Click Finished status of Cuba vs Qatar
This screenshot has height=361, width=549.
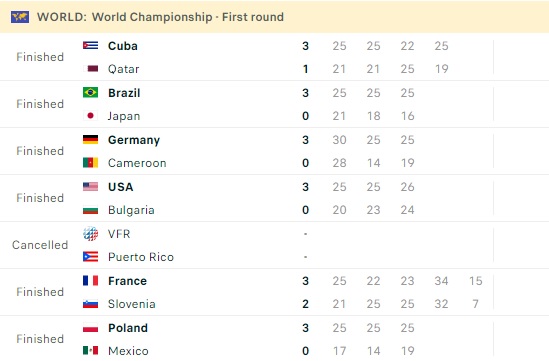point(40,57)
